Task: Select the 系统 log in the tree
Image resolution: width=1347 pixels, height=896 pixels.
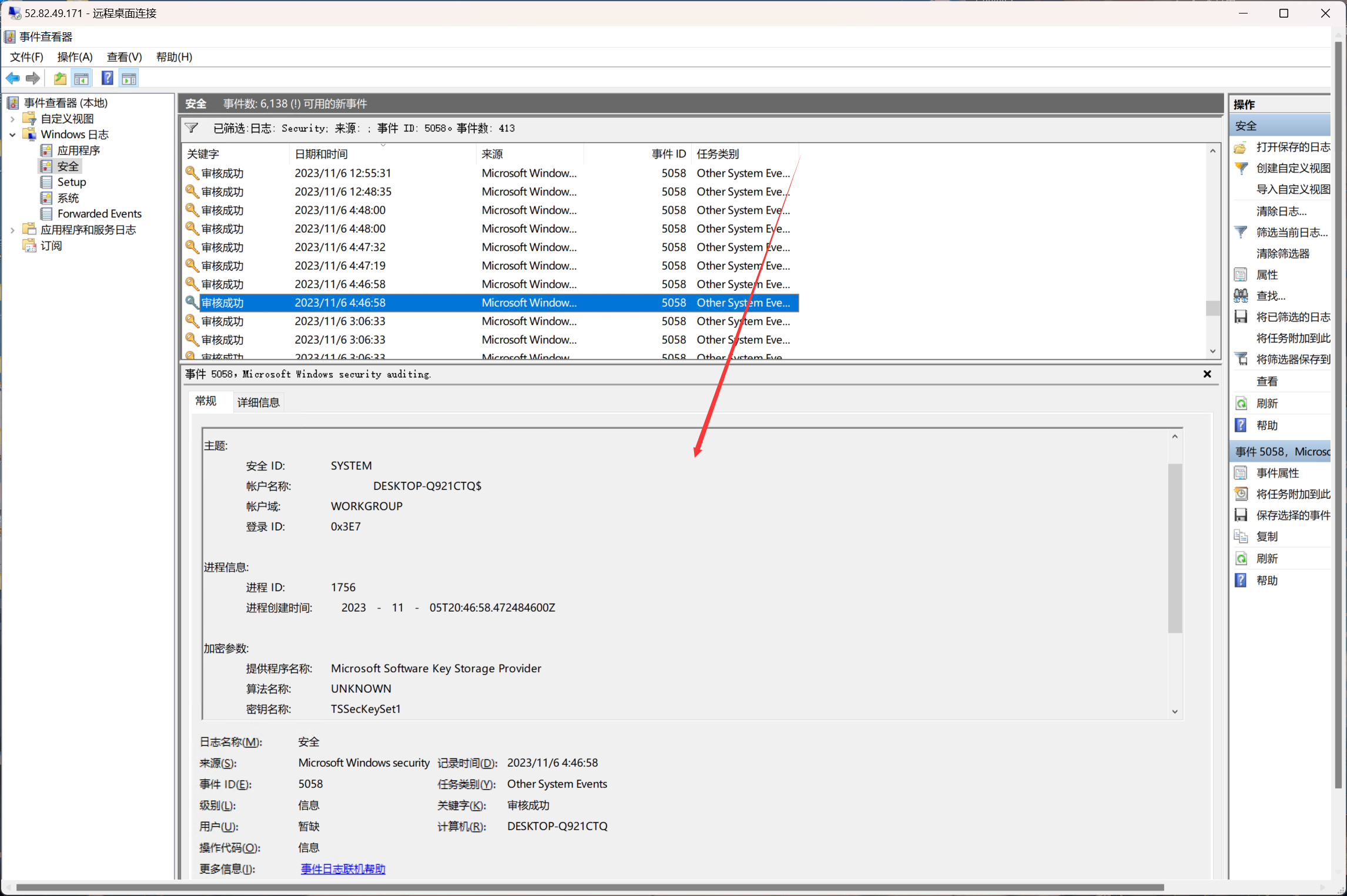Action: pyautogui.click(x=68, y=198)
